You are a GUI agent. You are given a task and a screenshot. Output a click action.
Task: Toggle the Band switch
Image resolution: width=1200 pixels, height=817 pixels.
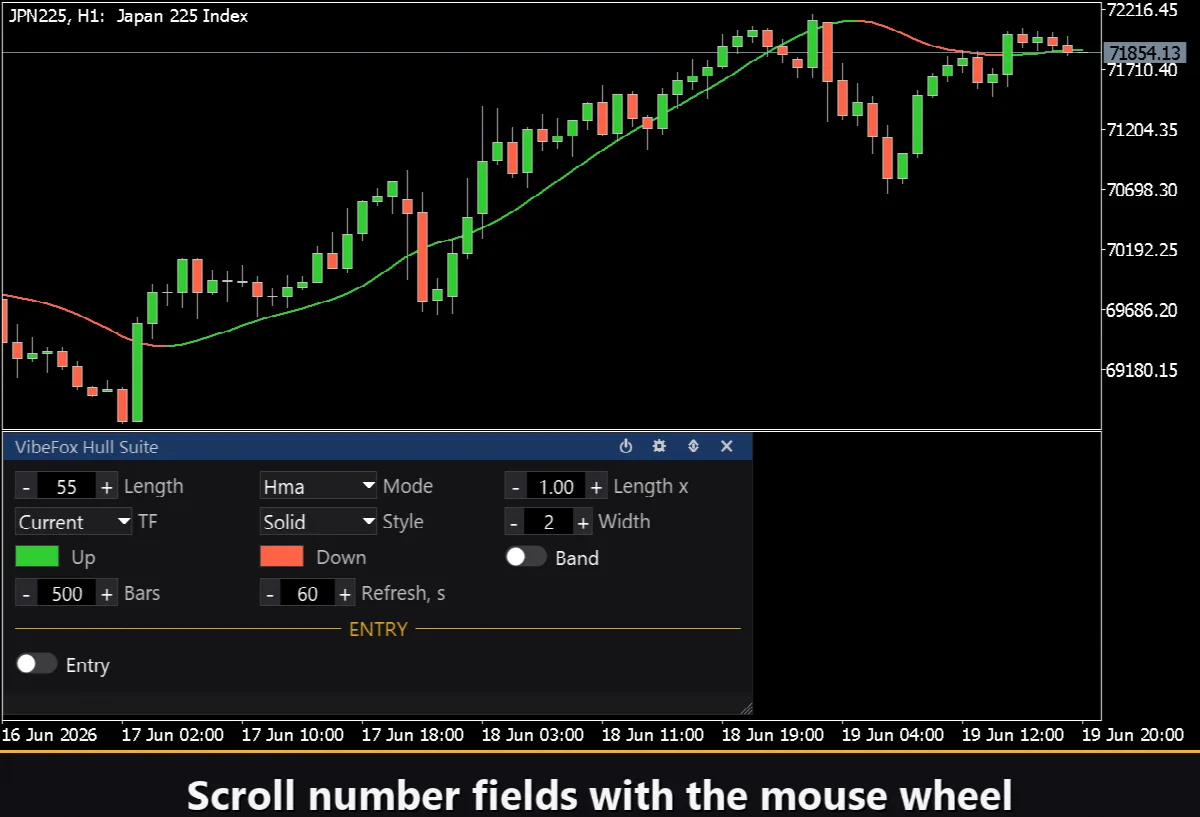coord(526,557)
